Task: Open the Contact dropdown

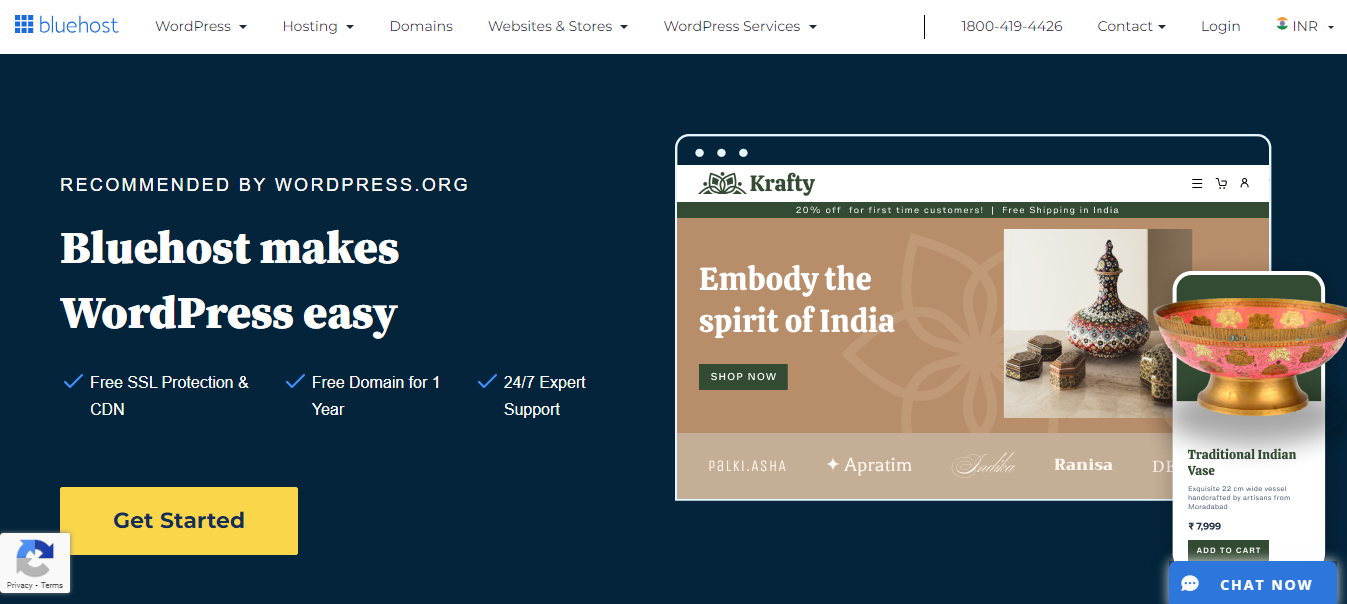Action: point(1131,26)
